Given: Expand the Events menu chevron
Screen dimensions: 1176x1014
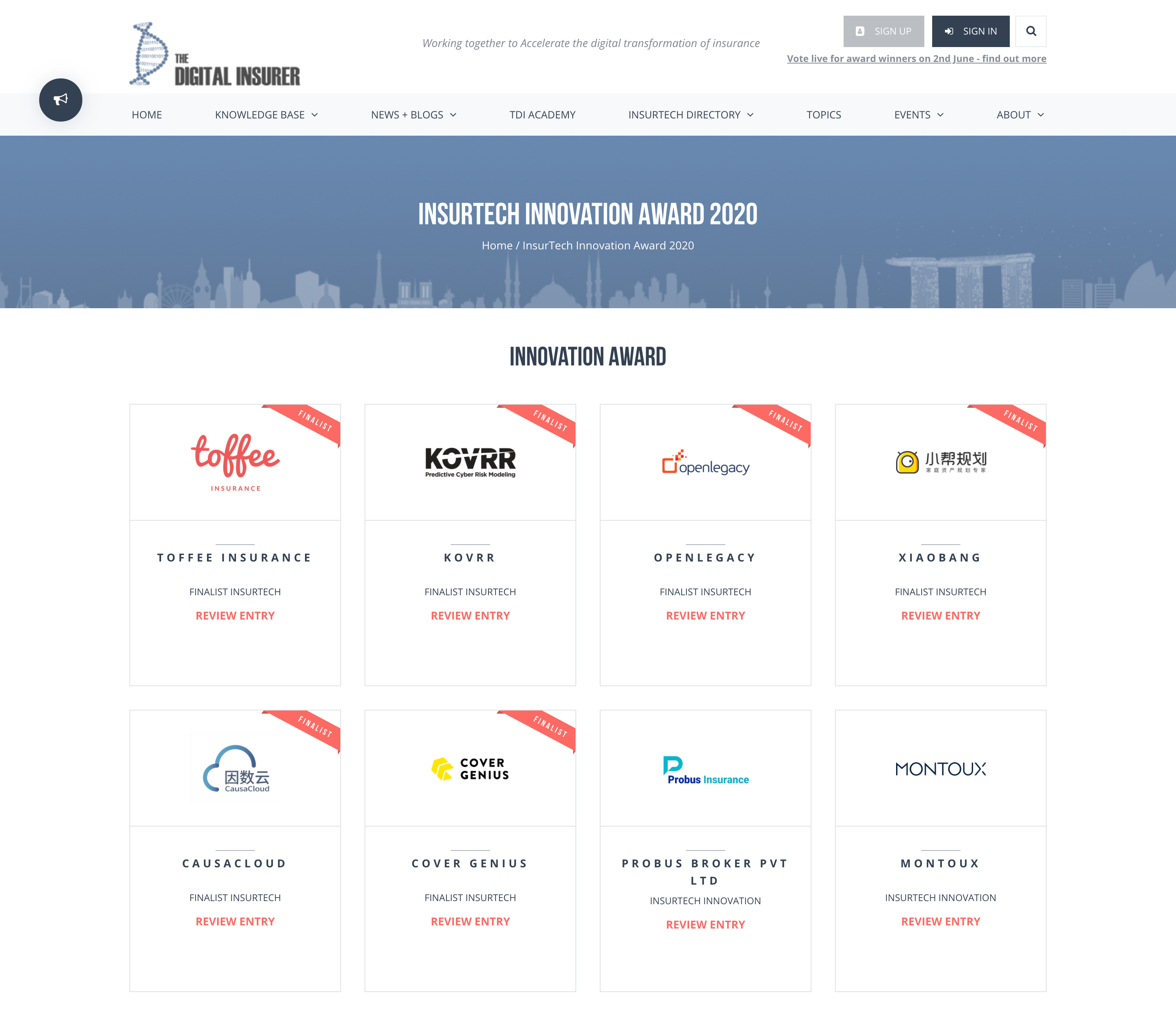Looking at the screenshot, I should [940, 114].
